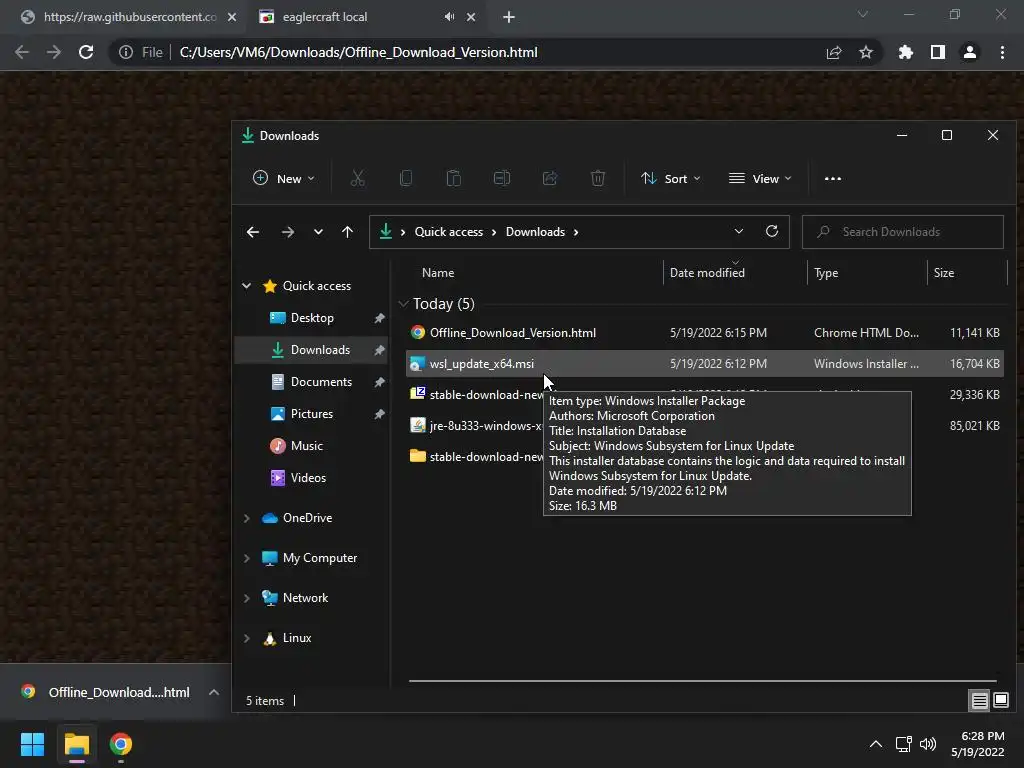
Task: Click the Search Downloads field
Action: click(903, 232)
